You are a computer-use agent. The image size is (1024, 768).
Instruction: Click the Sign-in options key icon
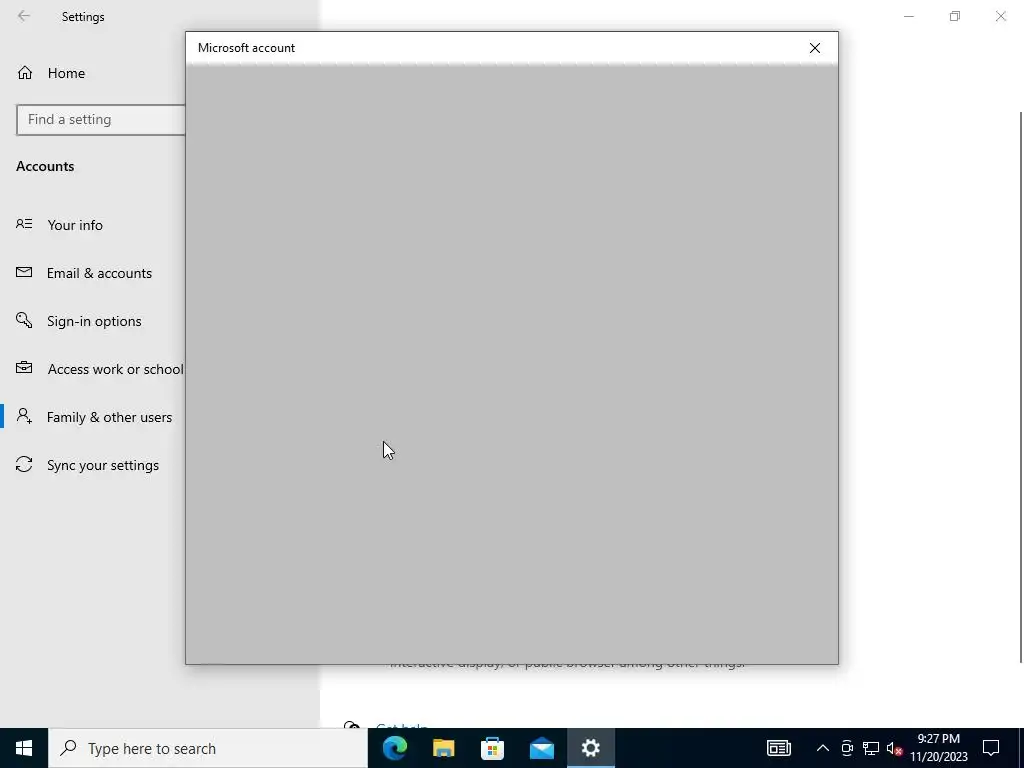pos(24,320)
